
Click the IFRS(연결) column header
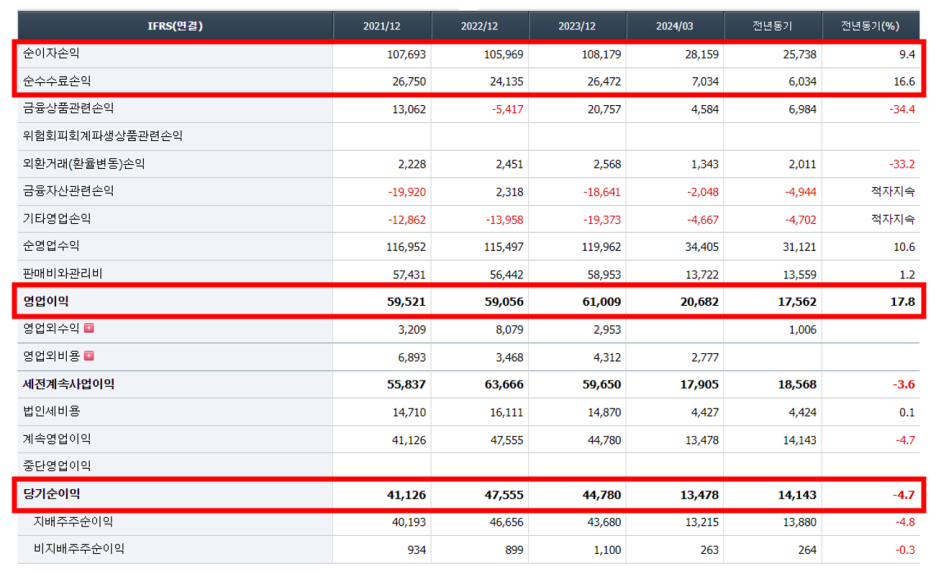(x=175, y=26)
